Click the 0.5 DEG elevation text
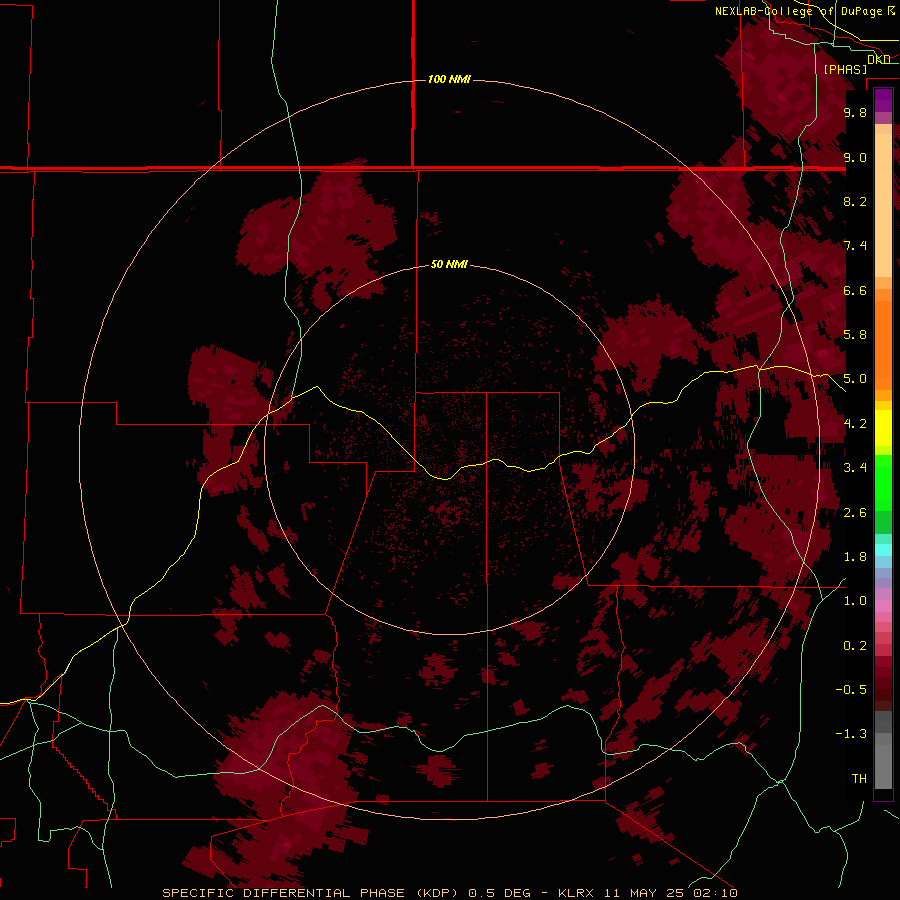This screenshot has height=900, width=900. 499,893
